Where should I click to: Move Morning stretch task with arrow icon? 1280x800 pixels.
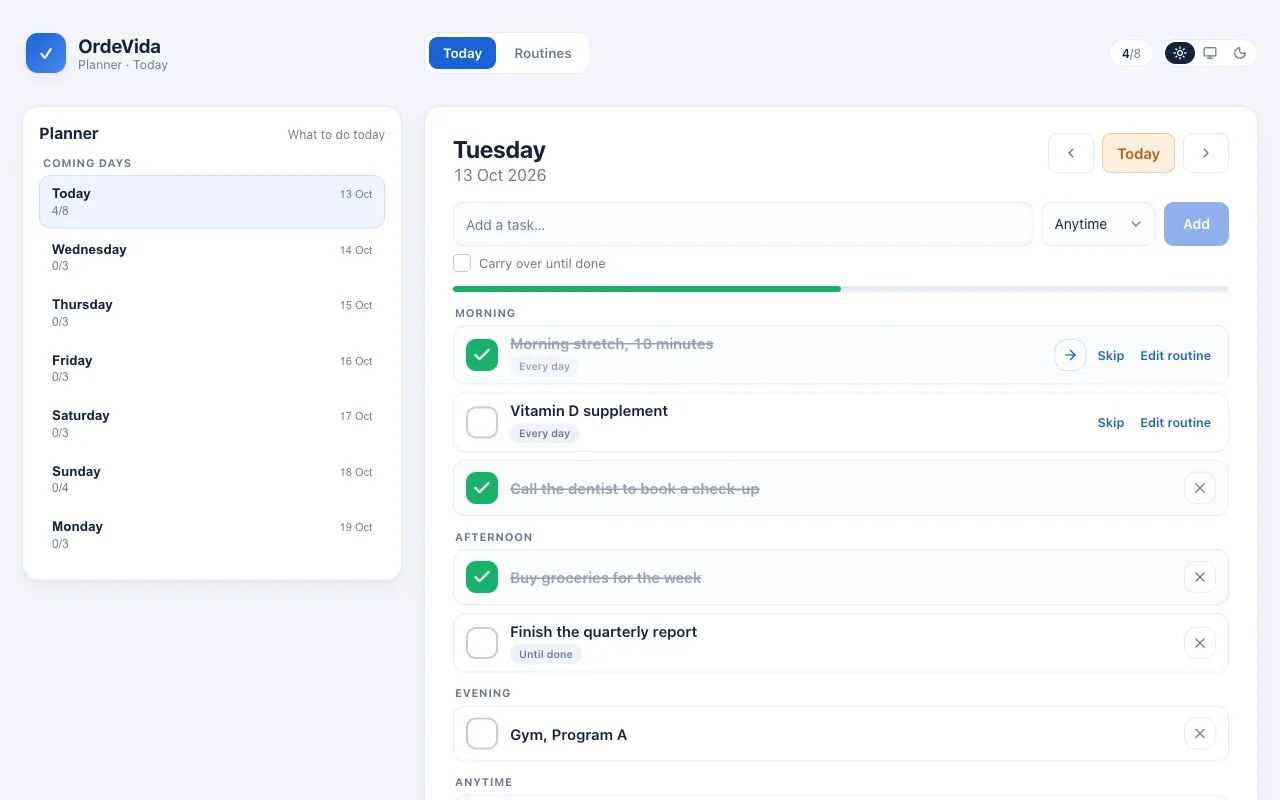click(x=1070, y=355)
